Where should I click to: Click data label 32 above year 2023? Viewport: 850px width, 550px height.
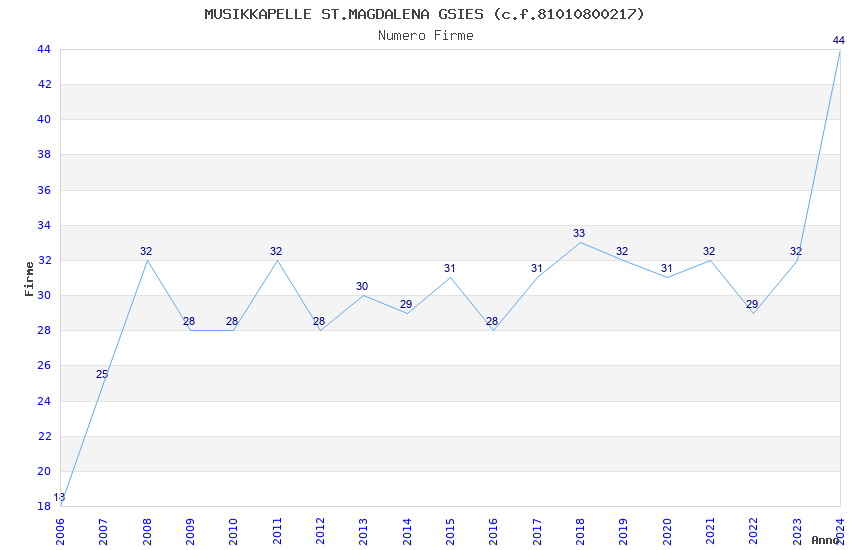(796, 251)
